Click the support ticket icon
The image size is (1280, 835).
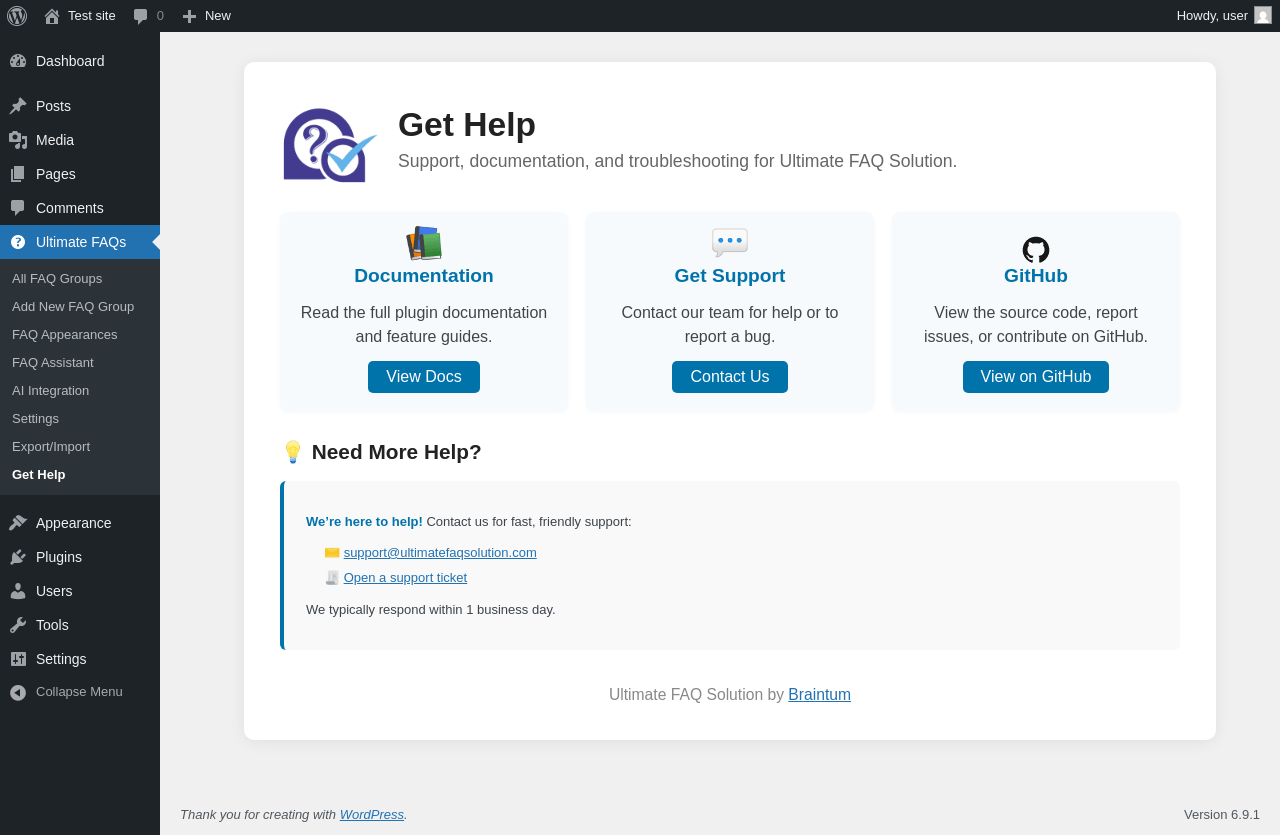pos(332,578)
